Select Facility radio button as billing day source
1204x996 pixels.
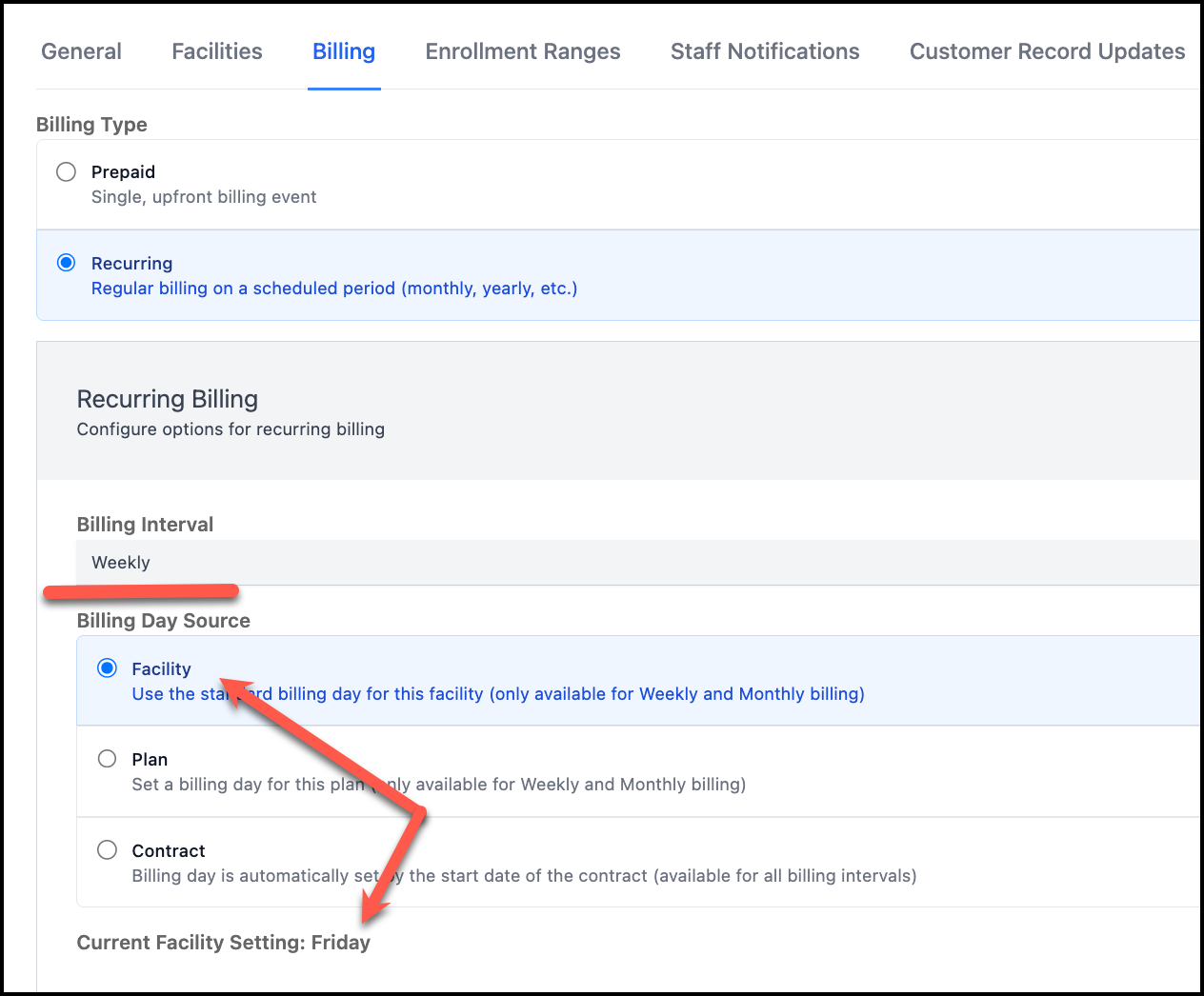pyautogui.click(x=108, y=668)
